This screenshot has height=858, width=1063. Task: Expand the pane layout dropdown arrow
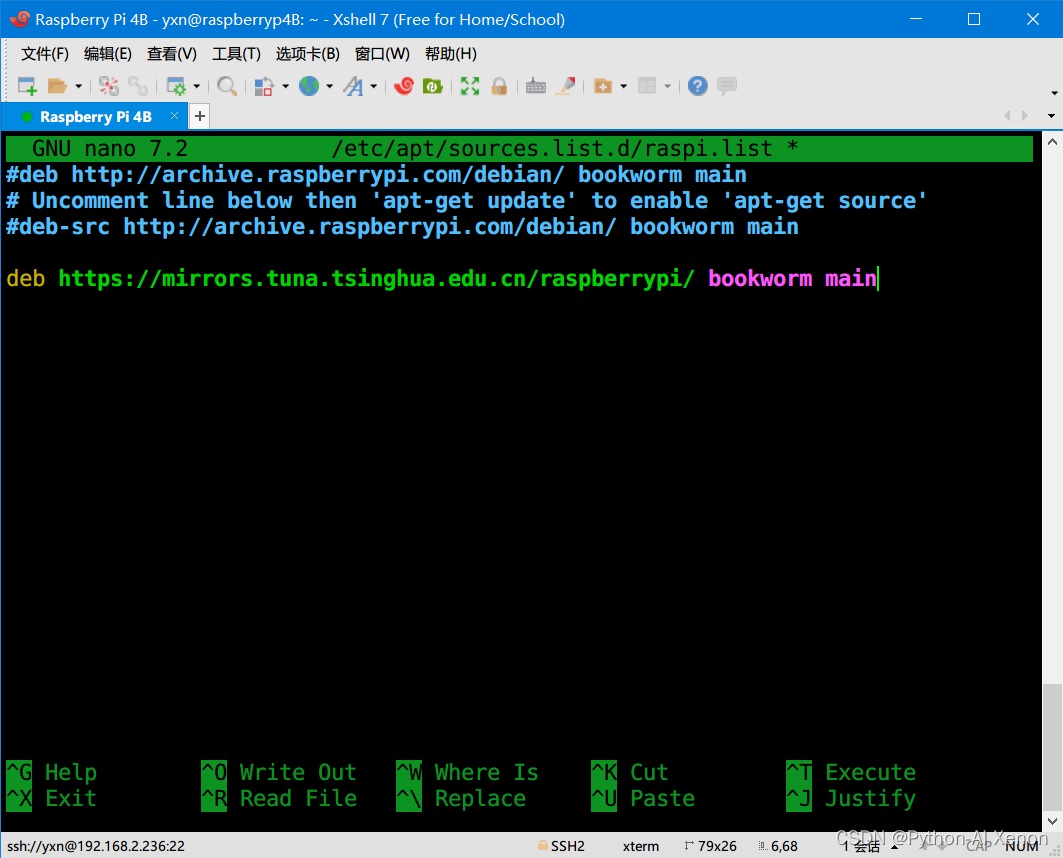[668, 86]
